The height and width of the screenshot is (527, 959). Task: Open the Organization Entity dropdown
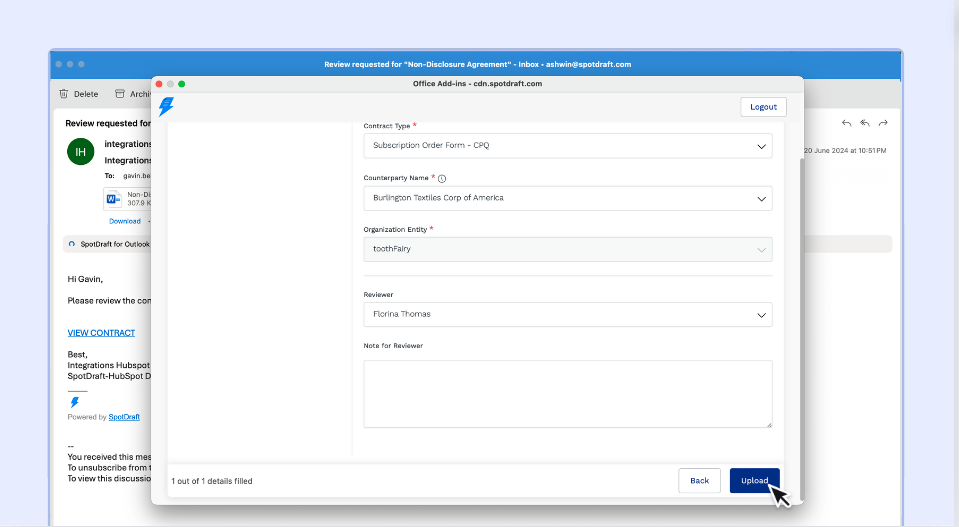click(567, 249)
